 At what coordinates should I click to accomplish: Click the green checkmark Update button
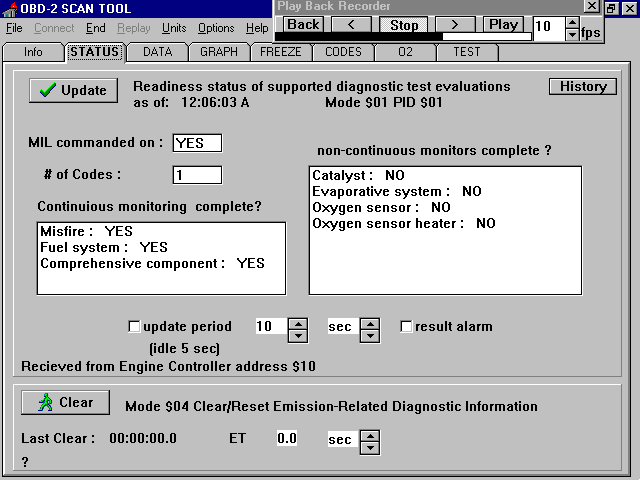click(73, 90)
